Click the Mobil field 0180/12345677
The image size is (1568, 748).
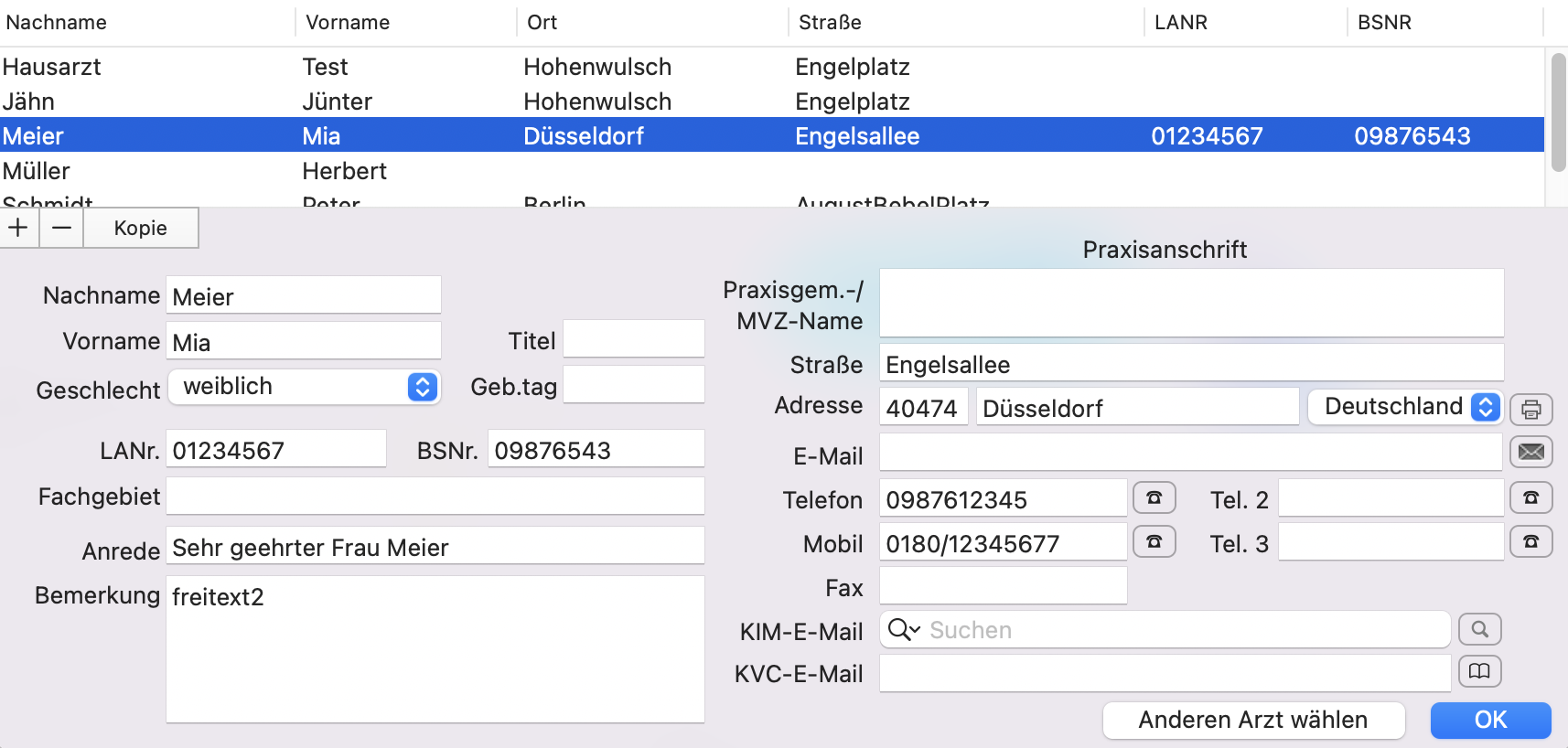coord(1004,542)
